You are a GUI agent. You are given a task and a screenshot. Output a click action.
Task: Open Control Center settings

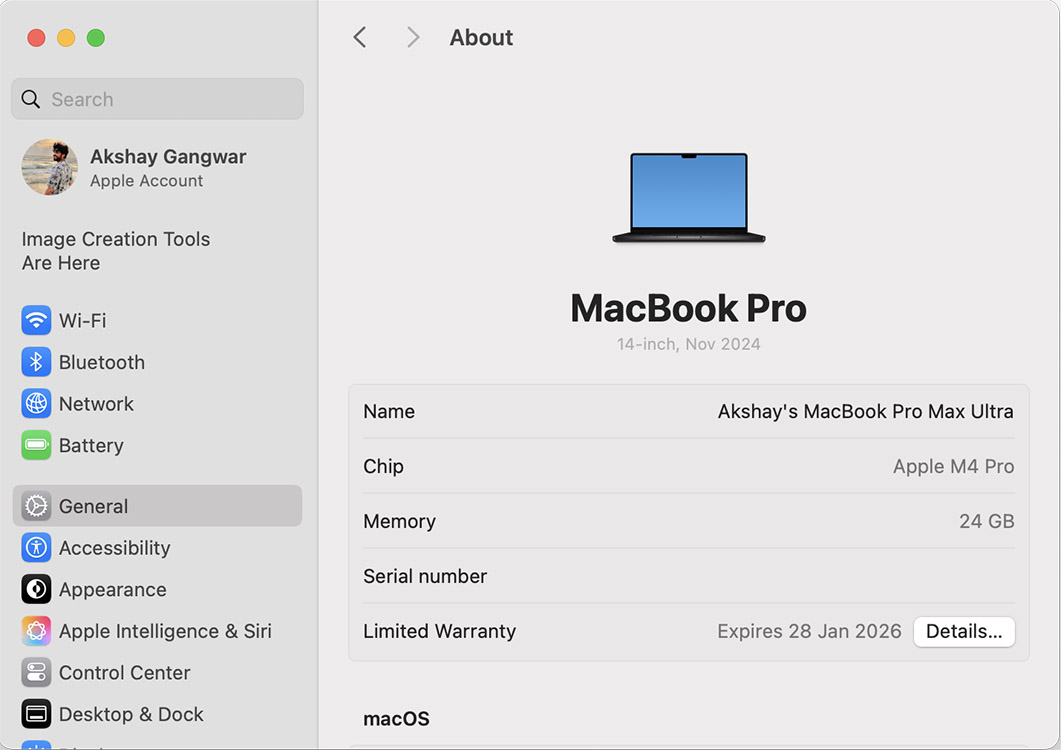click(x=36, y=672)
